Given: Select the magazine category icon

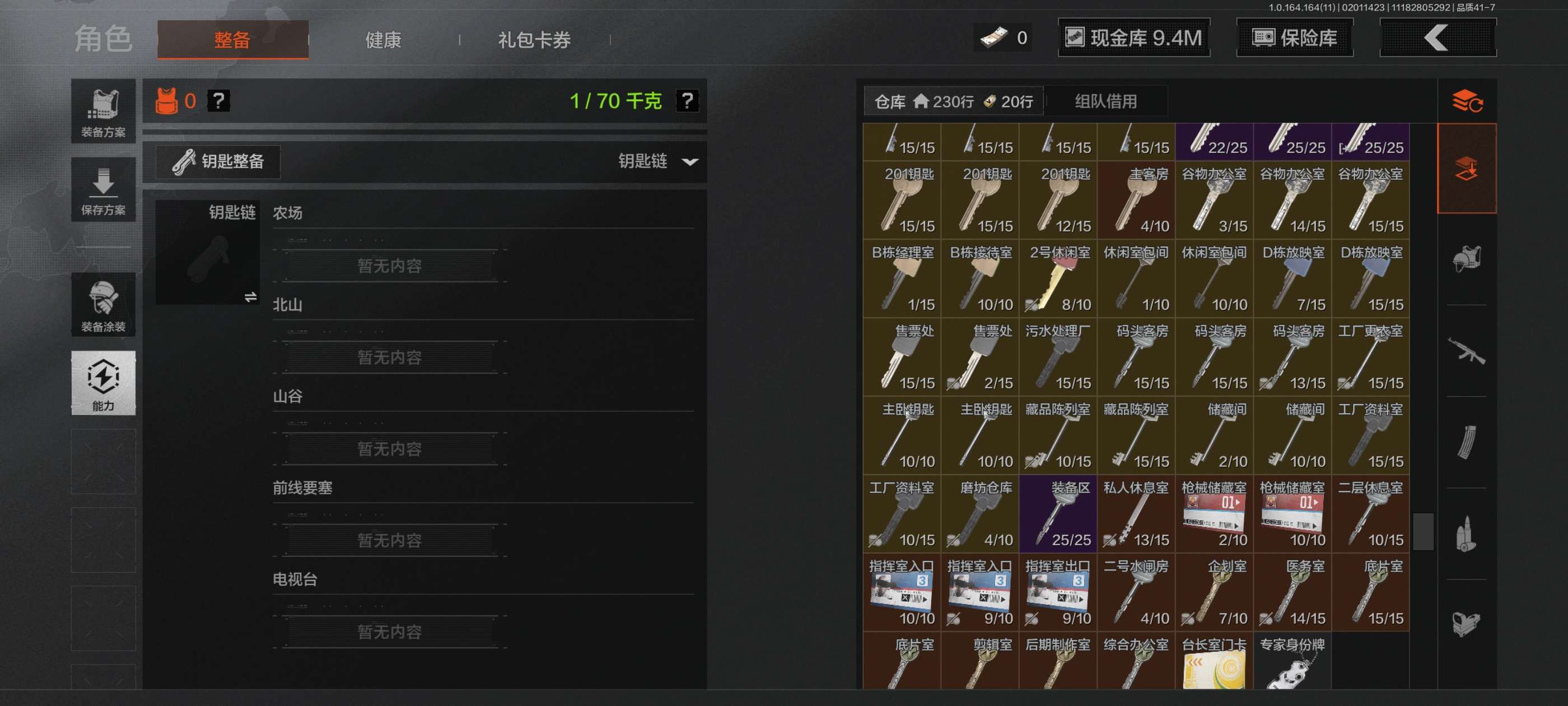Looking at the screenshot, I should (1466, 442).
